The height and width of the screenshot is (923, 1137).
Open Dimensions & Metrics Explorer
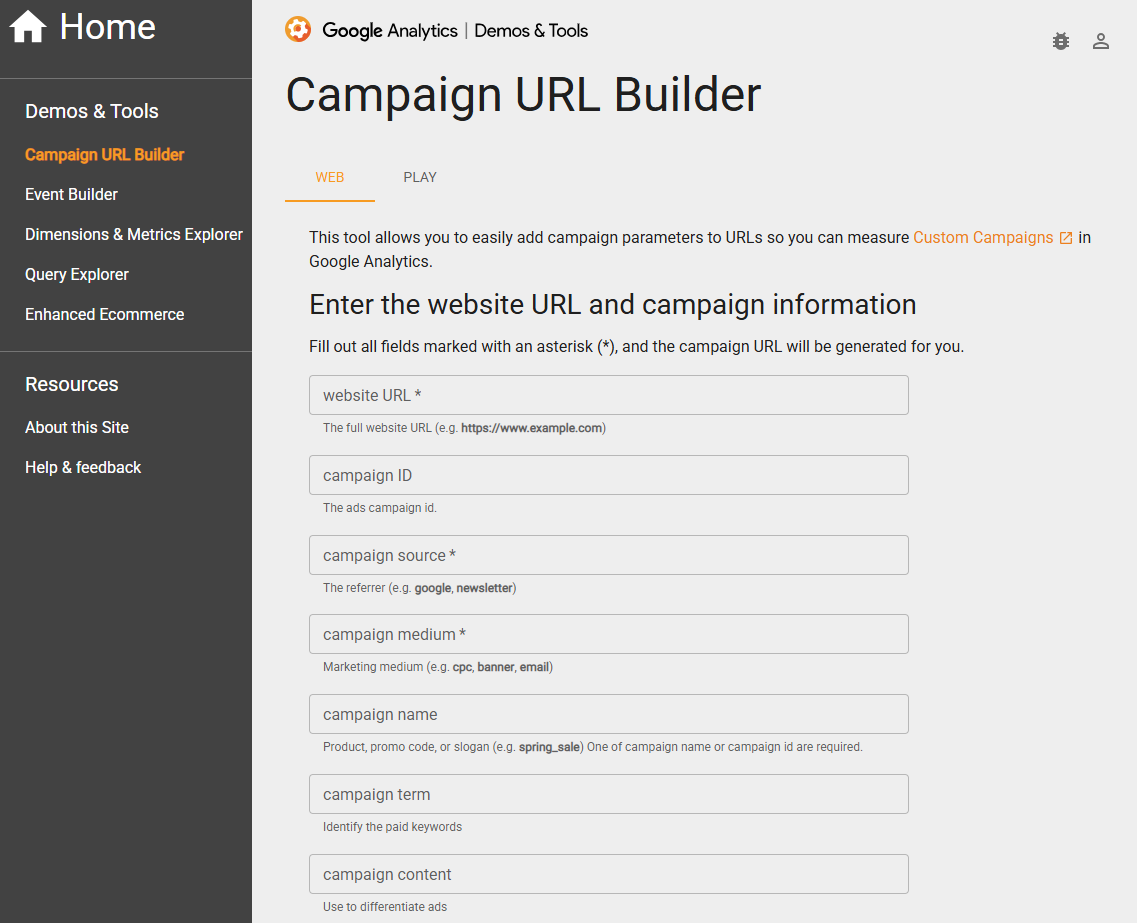(x=133, y=234)
